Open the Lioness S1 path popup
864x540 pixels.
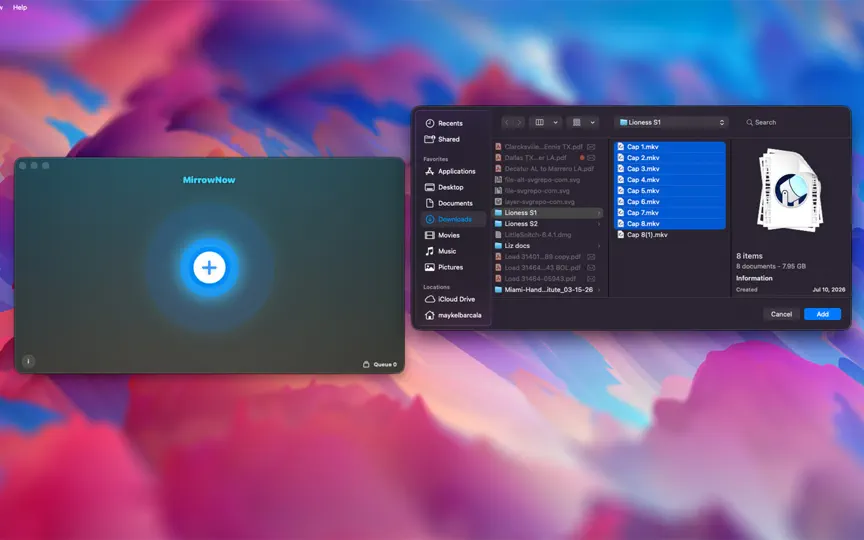pyautogui.click(x=672, y=122)
